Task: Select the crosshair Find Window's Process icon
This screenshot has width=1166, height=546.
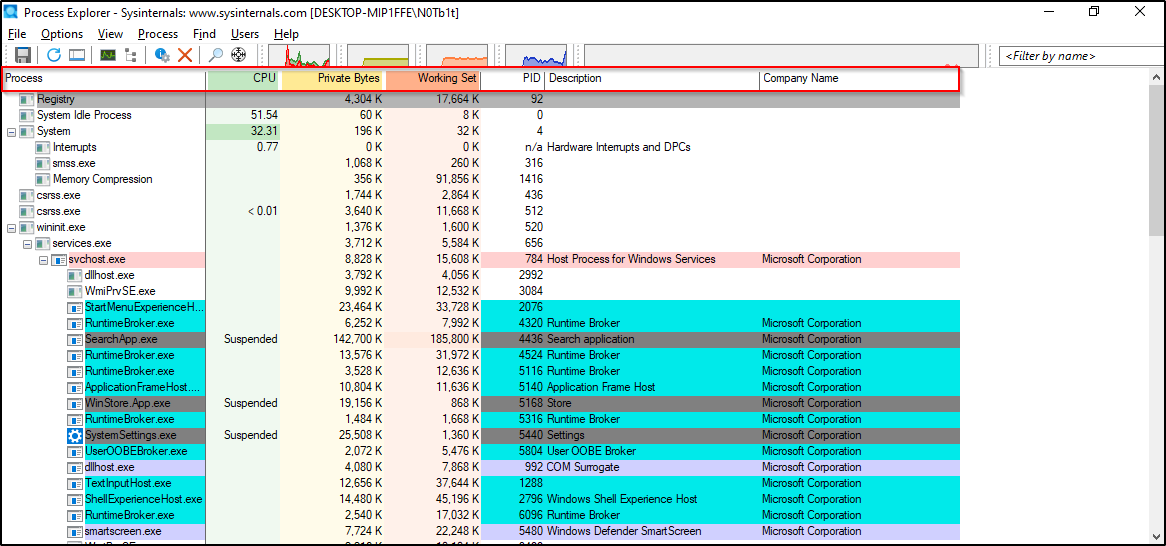Action: tap(238, 55)
